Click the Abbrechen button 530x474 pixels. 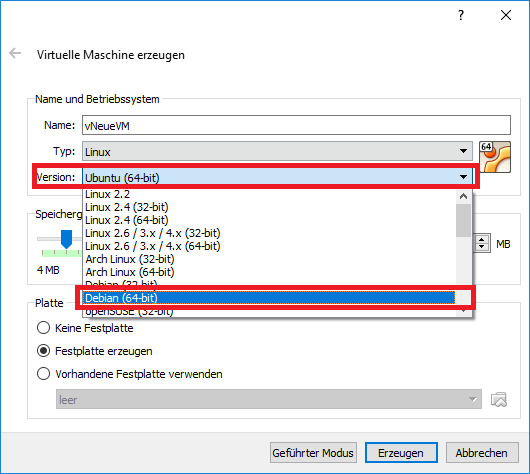482,453
